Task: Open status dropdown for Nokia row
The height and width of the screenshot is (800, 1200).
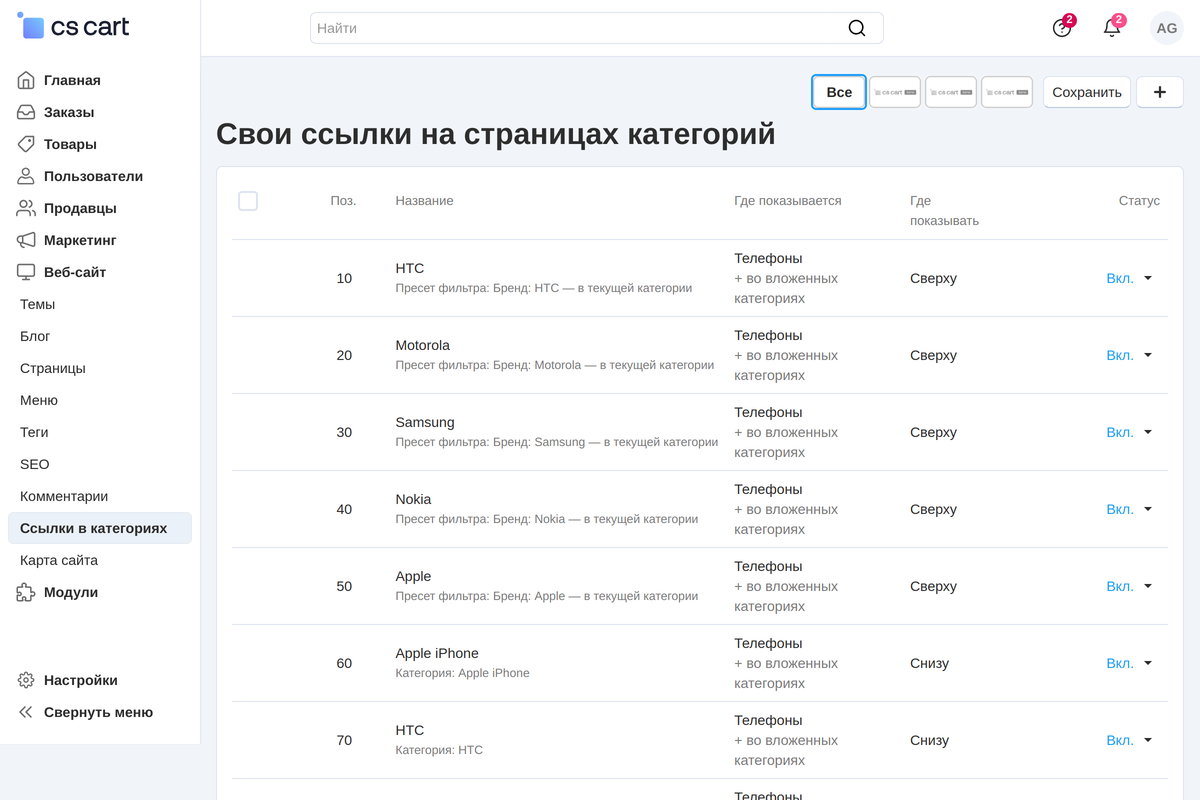Action: [1130, 509]
